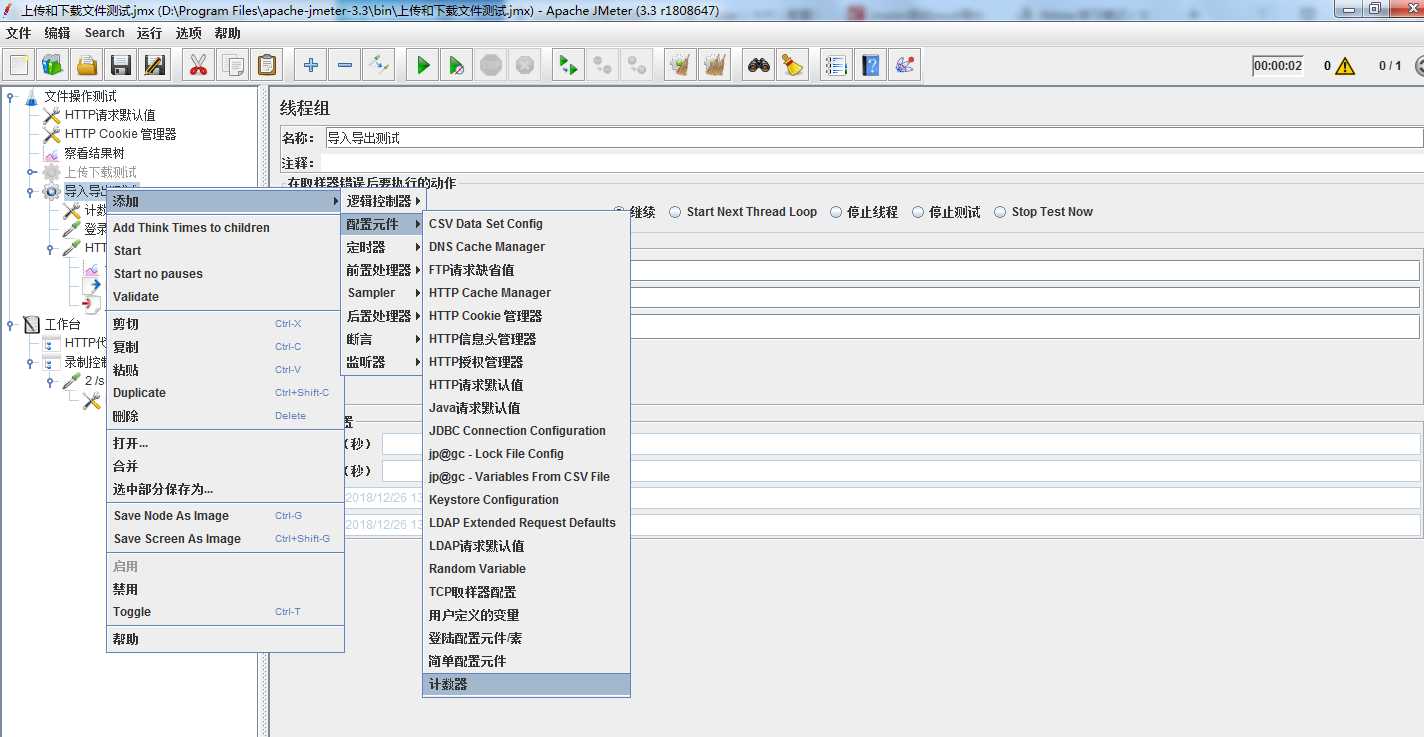Click the Collapse All minus icon
The height and width of the screenshot is (737, 1424).
point(345,65)
